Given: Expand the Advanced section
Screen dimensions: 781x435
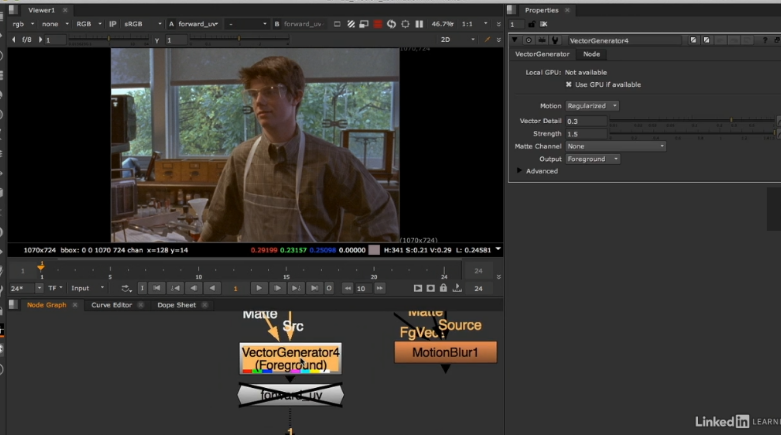Looking at the screenshot, I should coord(520,171).
